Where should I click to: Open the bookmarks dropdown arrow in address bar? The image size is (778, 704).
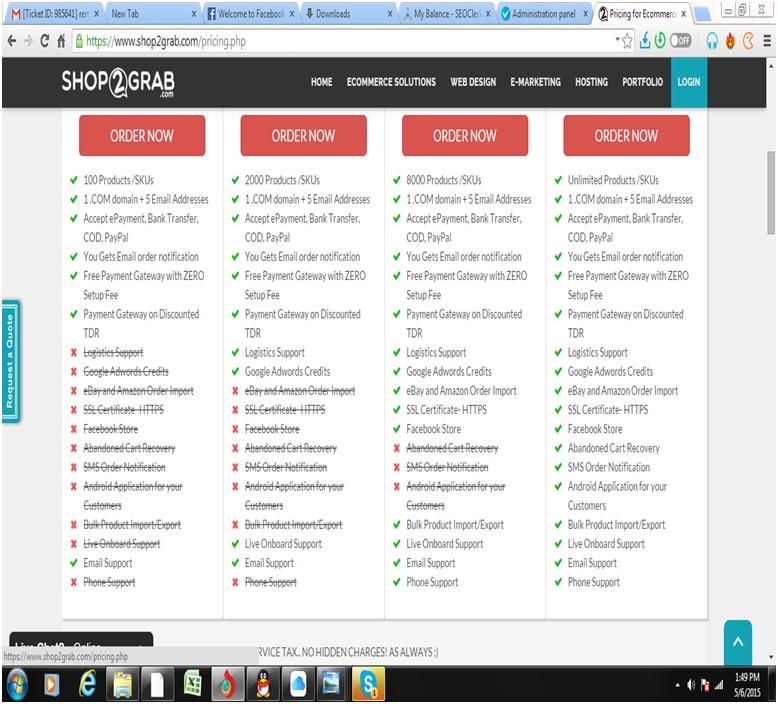tap(617, 38)
